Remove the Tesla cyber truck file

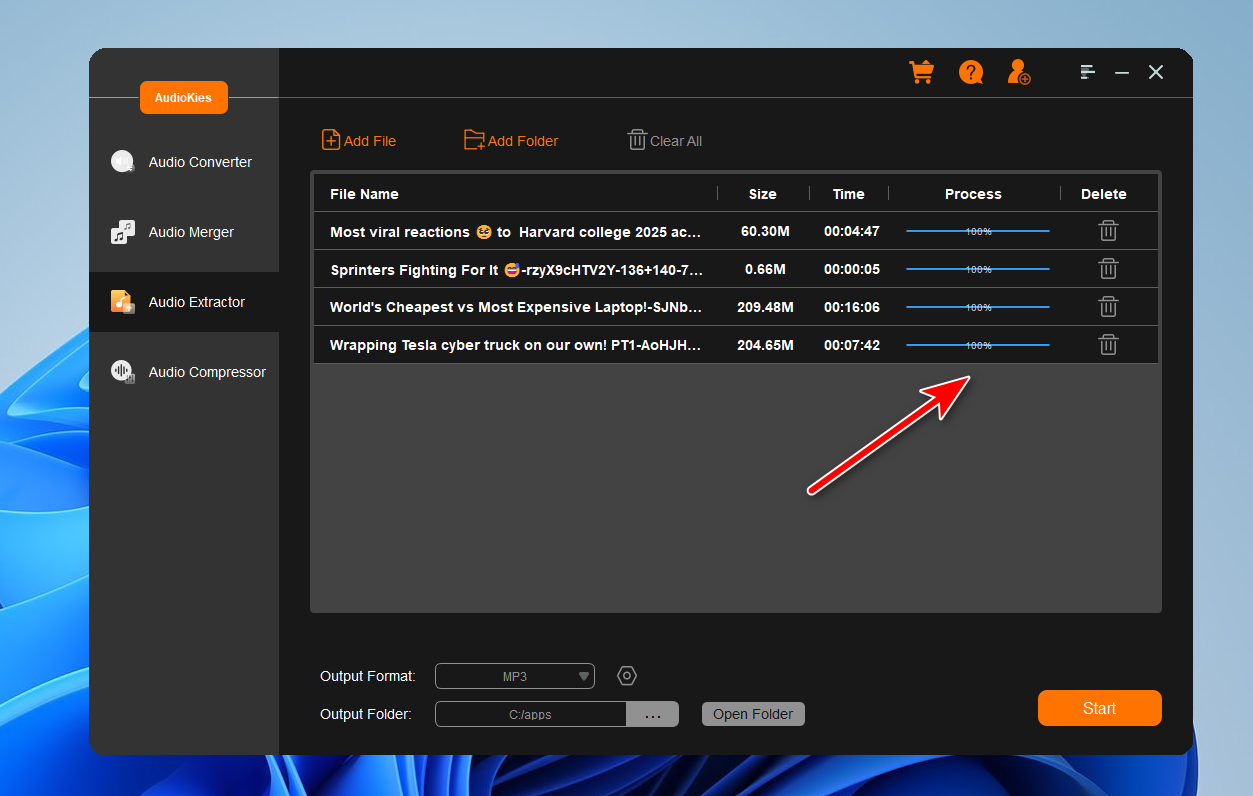pyautogui.click(x=1108, y=345)
